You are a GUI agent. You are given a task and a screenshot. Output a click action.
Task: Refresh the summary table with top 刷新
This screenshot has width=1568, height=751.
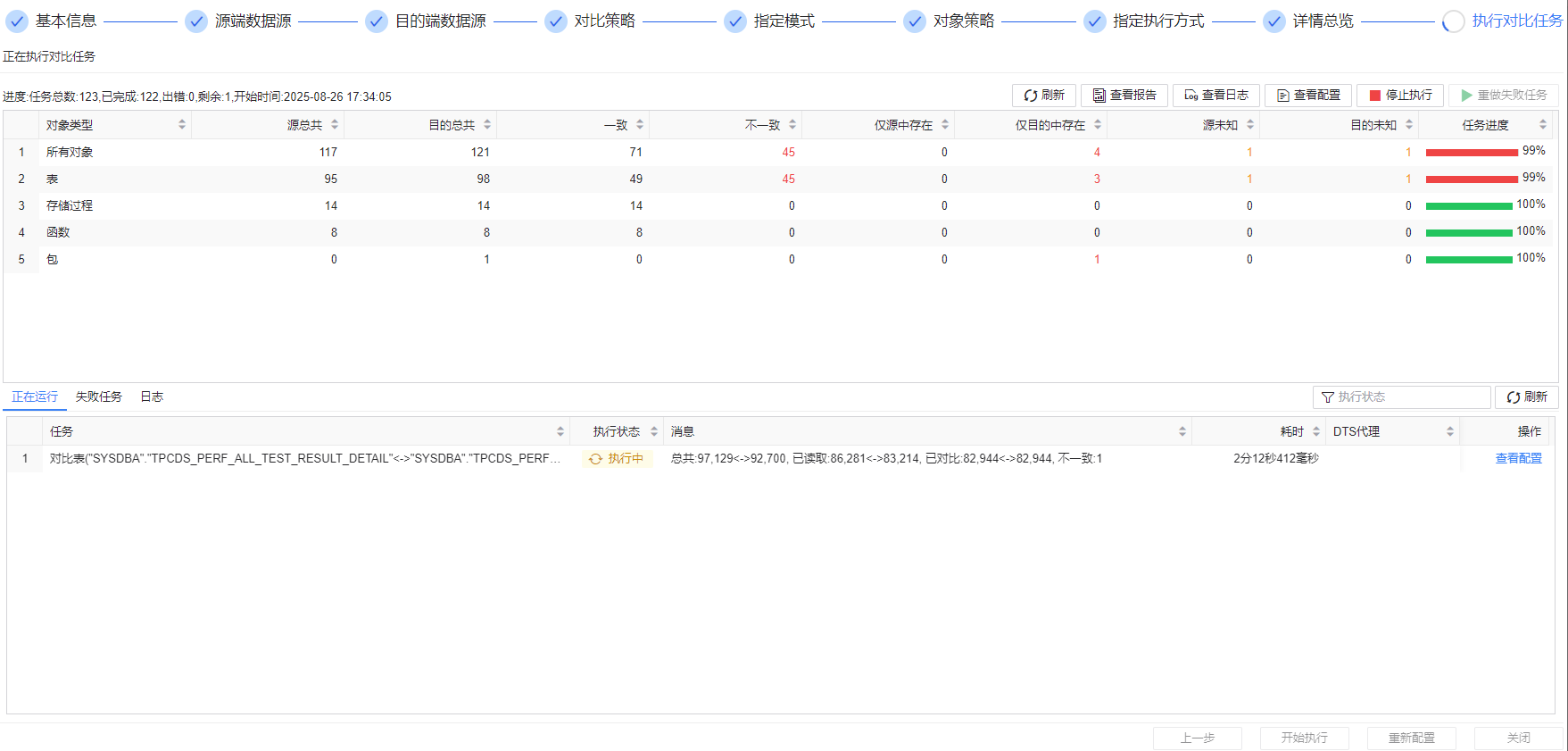[1044, 96]
